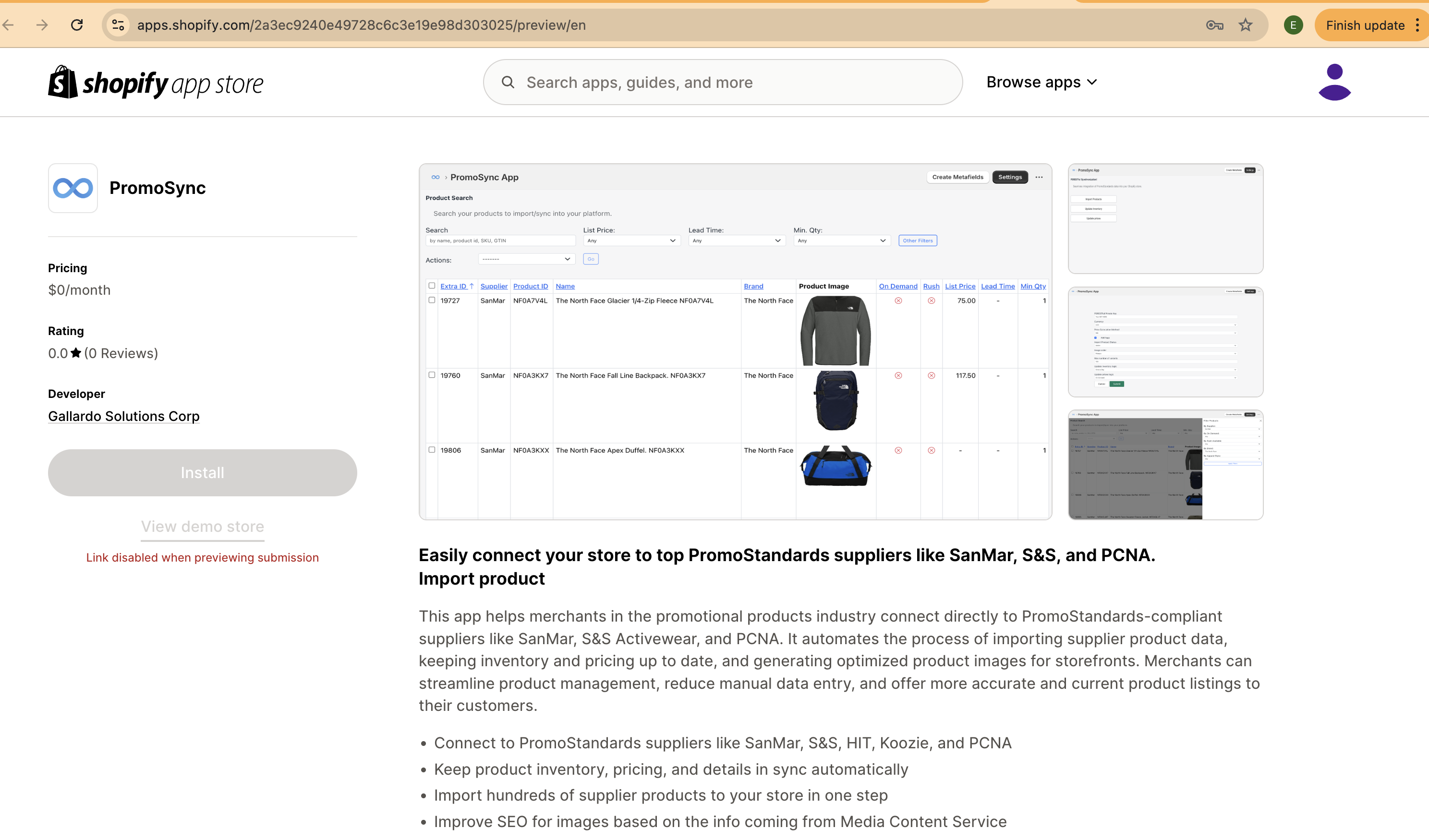Open Gallardo Solutions Corp developer link
Viewport: 1429px width, 840px height.
click(x=123, y=416)
